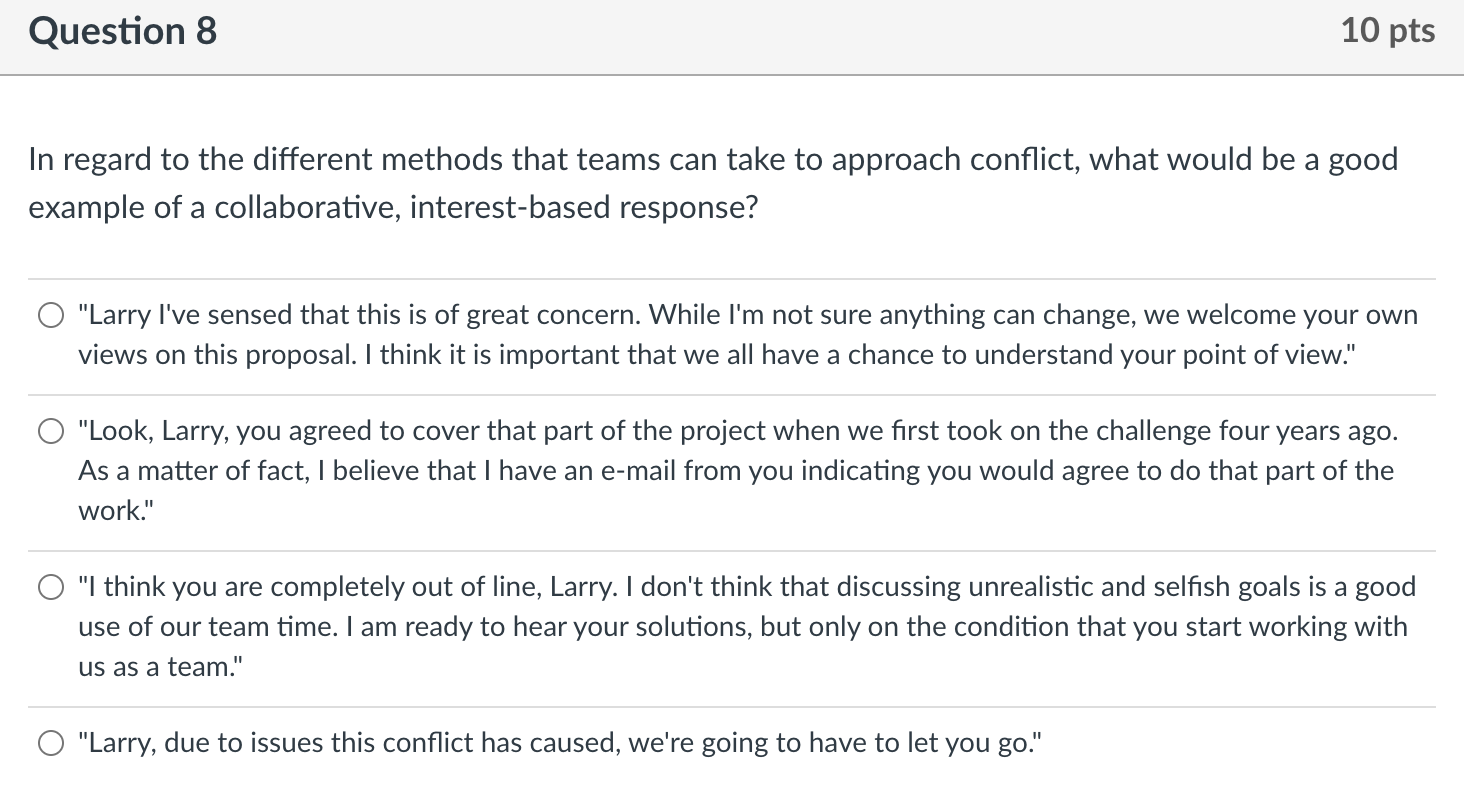Click the "10 pts" points label
This screenshot has width=1464, height=806.
coord(1387,31)
